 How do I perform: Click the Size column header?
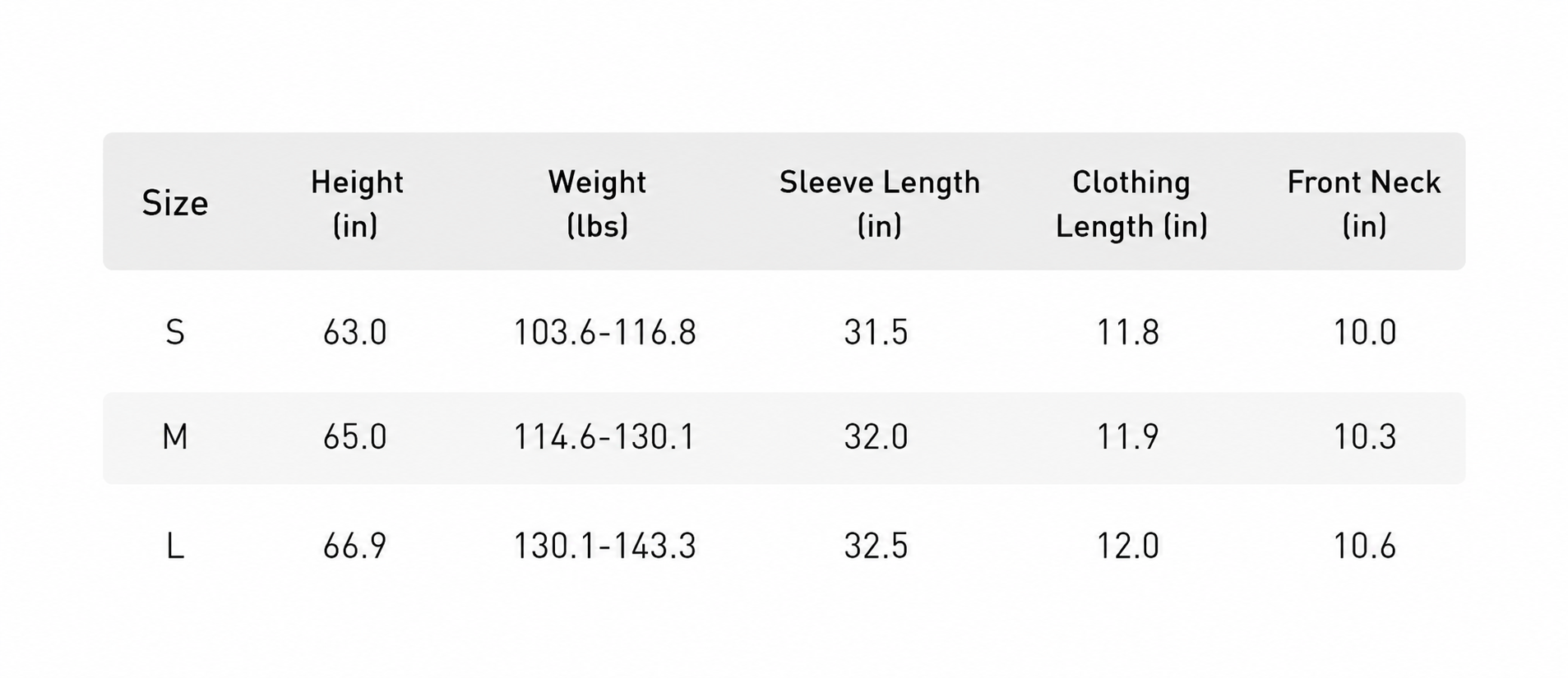coord(174,203)
